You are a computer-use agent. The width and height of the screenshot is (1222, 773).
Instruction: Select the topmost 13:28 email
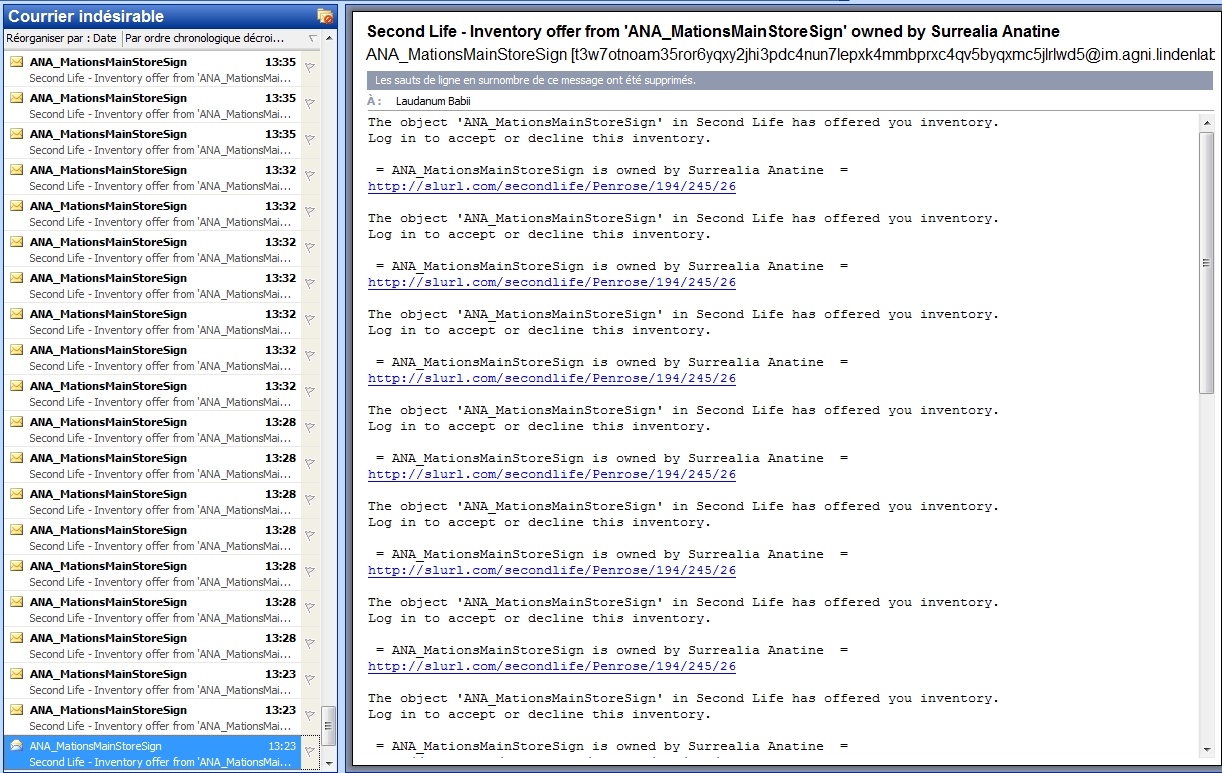[x=152, y=430]
